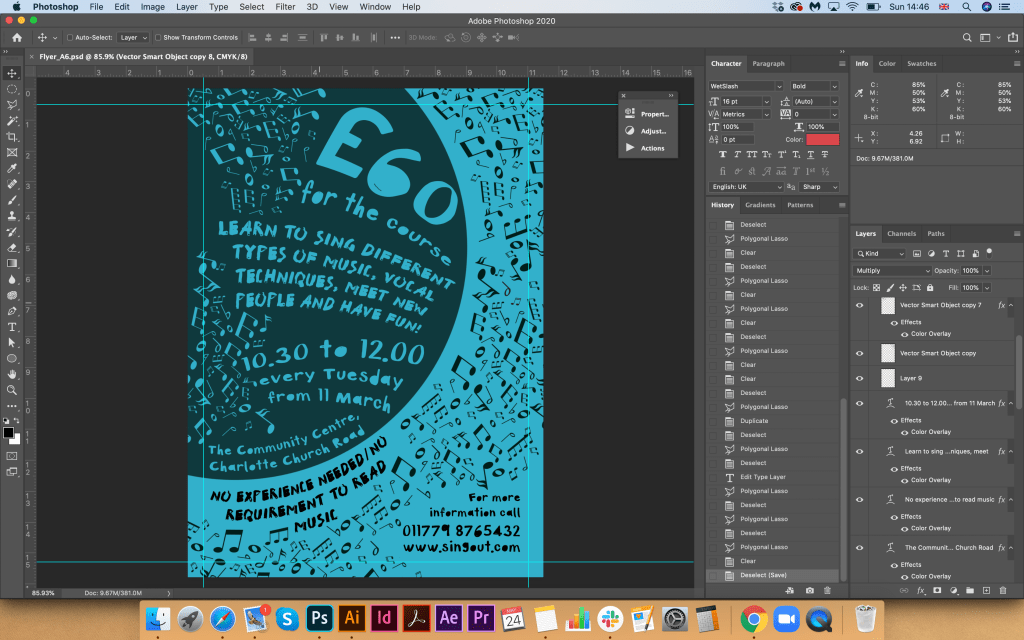The width and height of the screenshot is (1024, 640).
Task: Switch to the Swatches tab
Action: pos(921,63)
